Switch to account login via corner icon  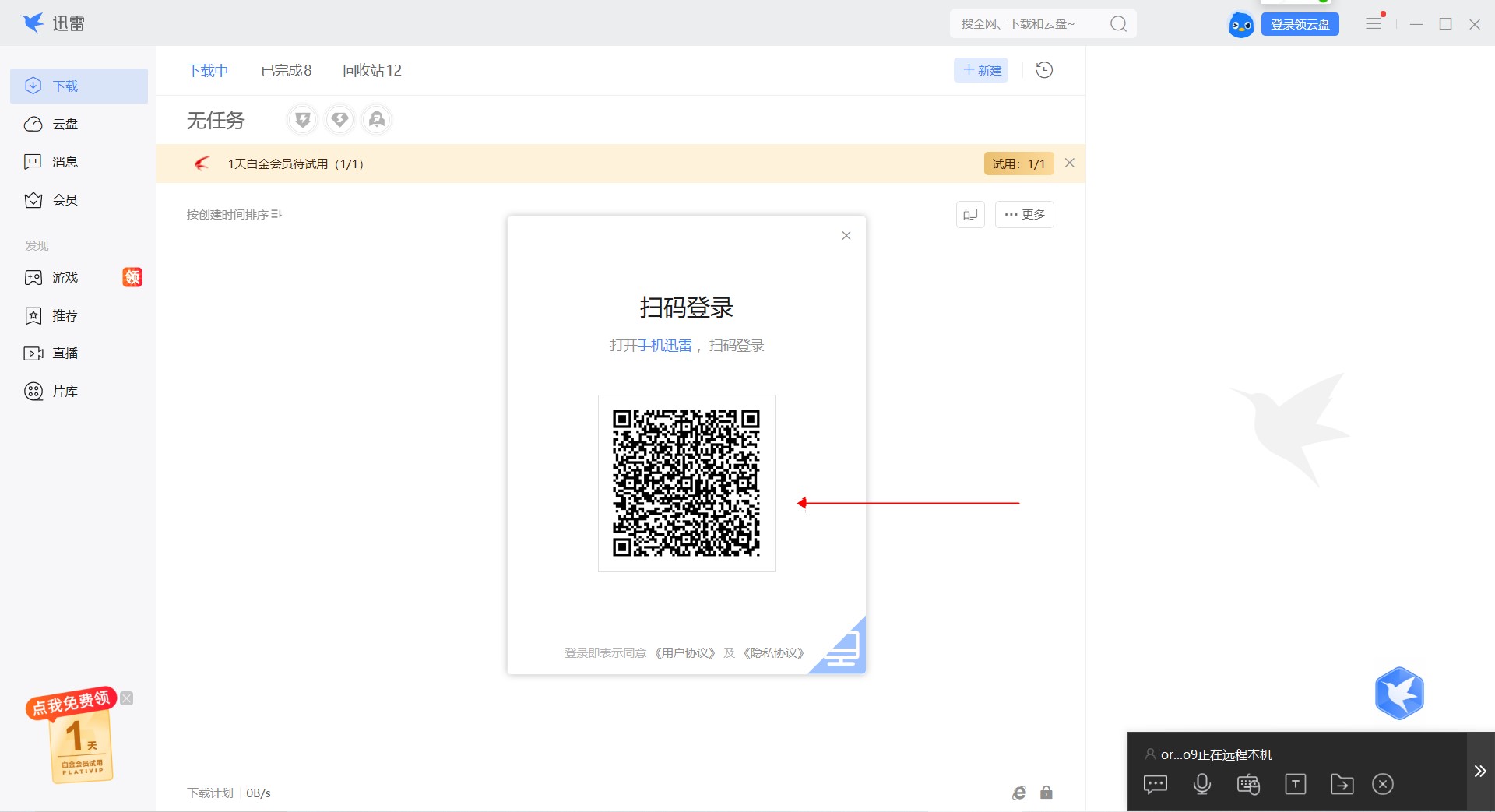click(844, 651)
